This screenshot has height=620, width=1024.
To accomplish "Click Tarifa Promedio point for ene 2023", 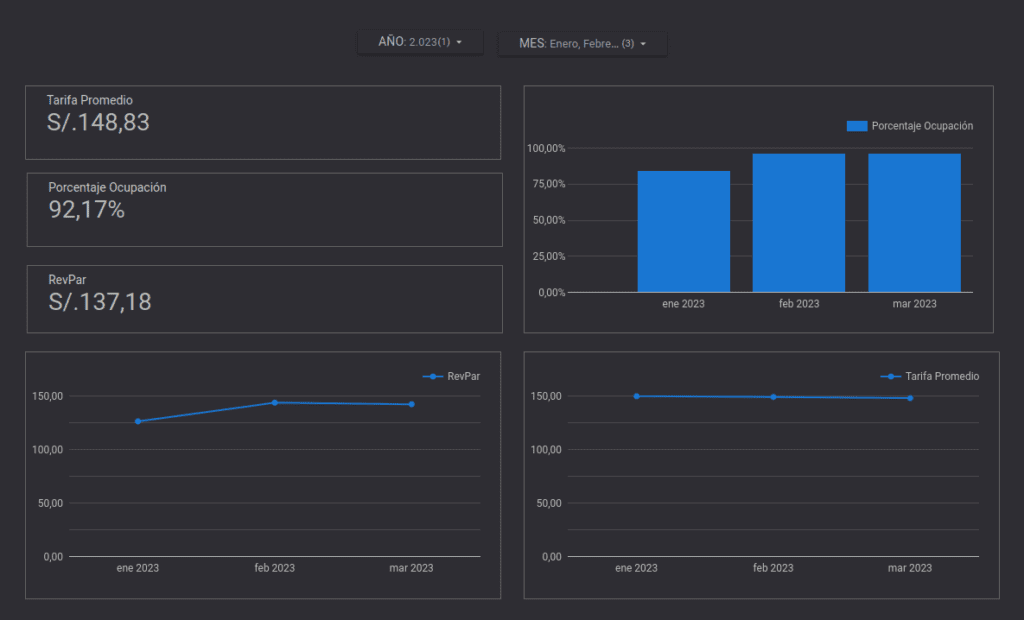I will [636, 396].
